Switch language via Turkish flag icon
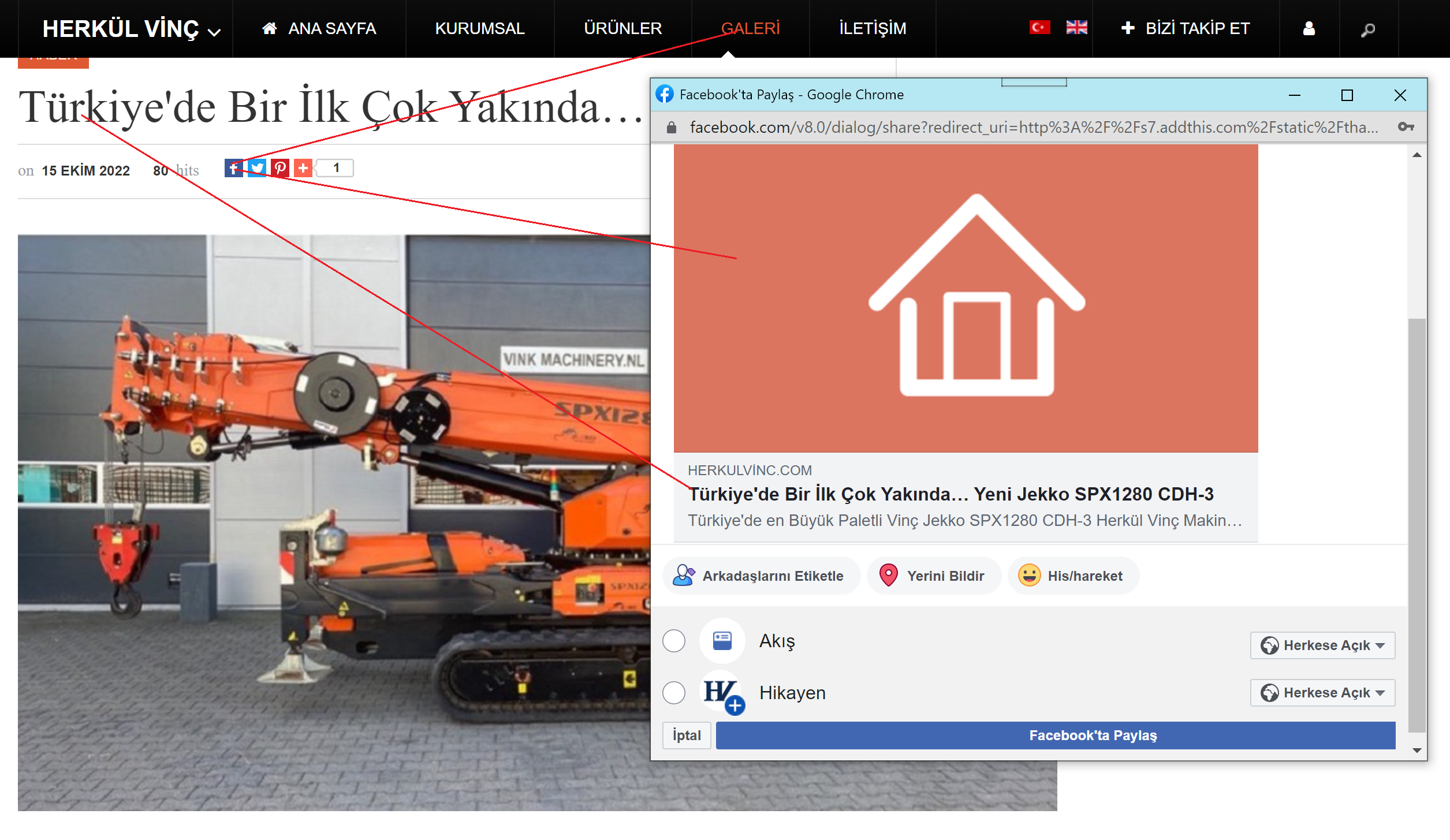Screen dimensions: 1450x840 [x=1039, y=28]
